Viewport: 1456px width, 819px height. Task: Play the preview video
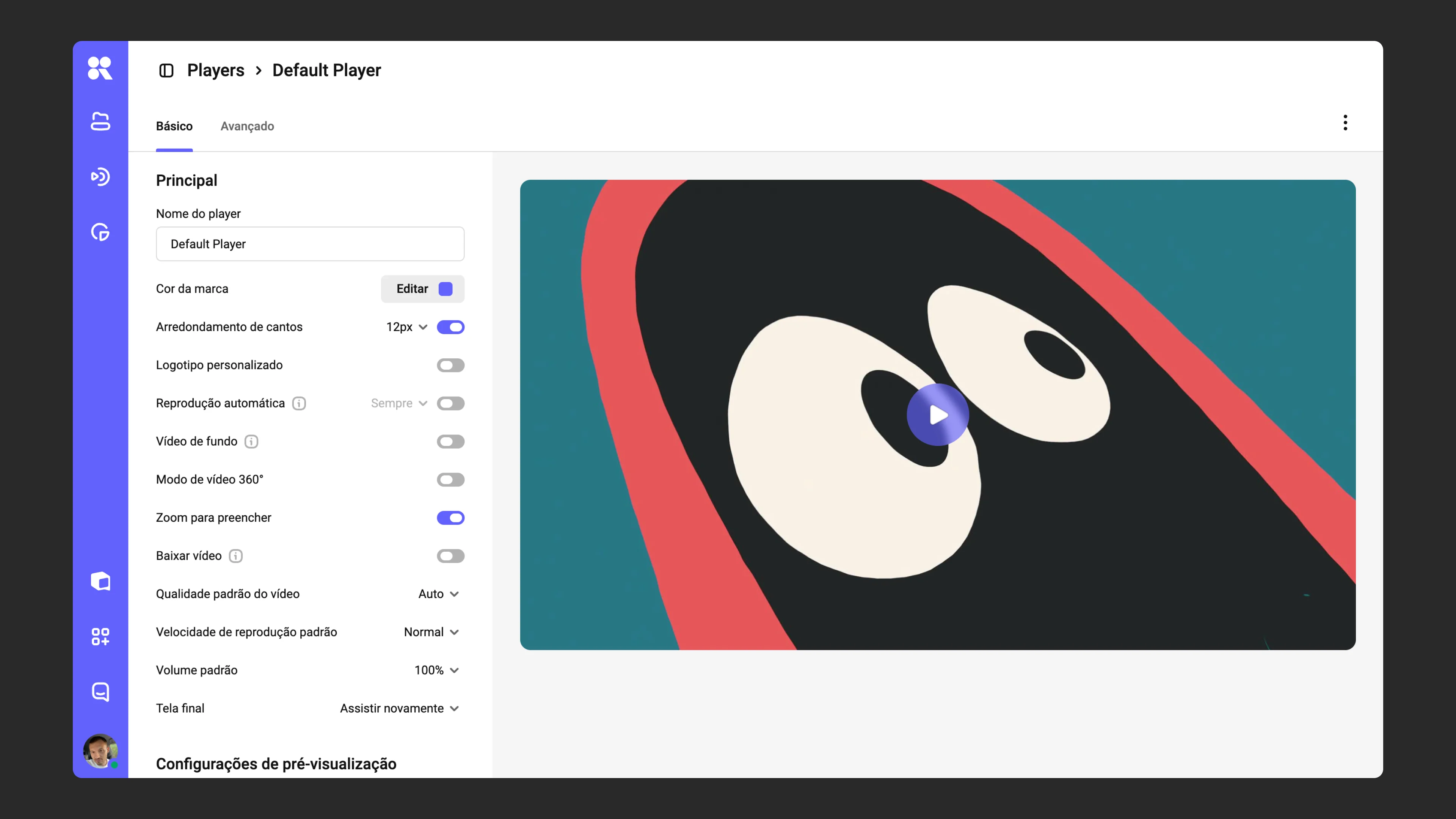pyautogui.click(x=938, y=415)
